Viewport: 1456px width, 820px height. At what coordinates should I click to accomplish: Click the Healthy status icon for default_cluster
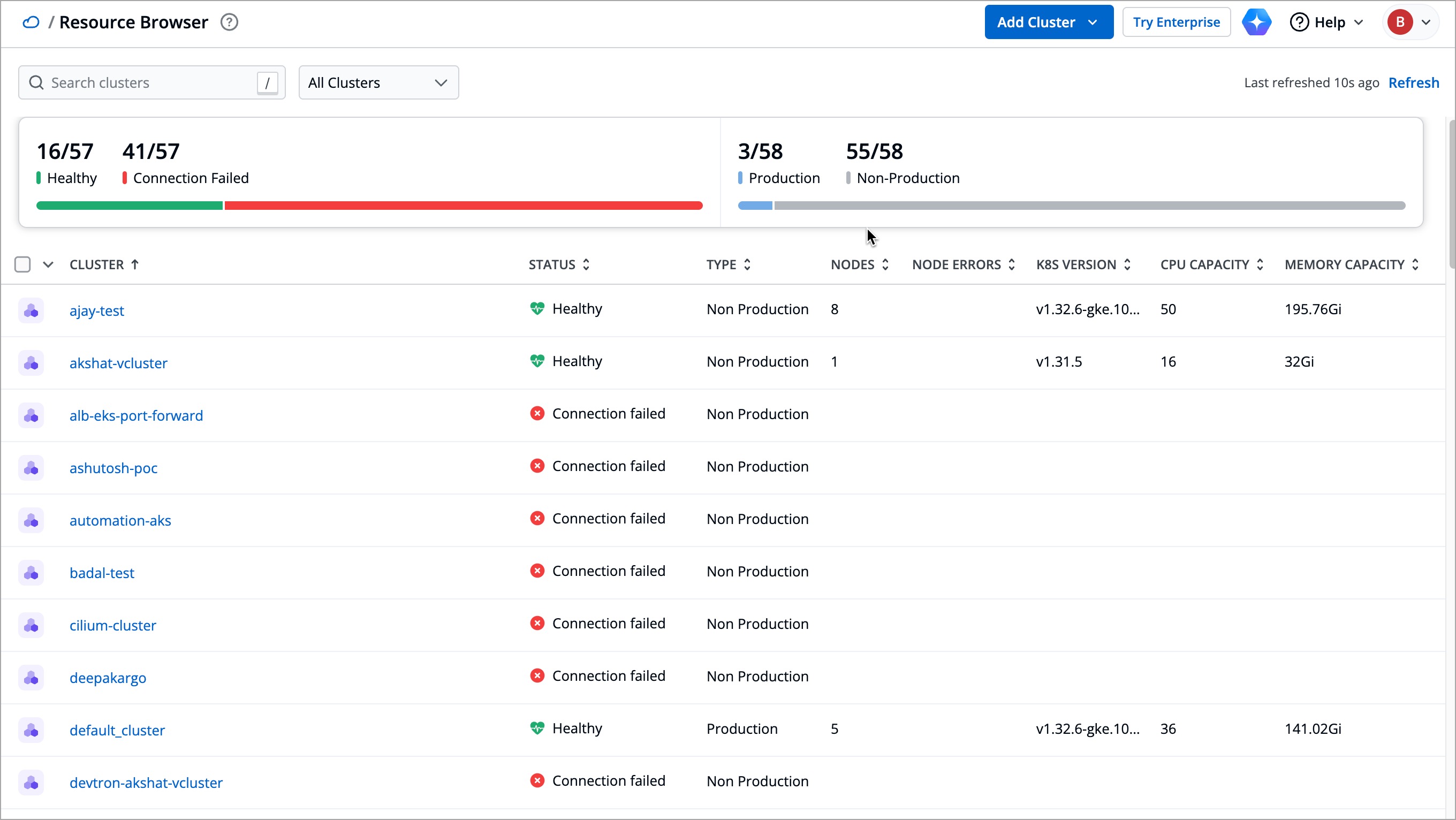point(537,728)
